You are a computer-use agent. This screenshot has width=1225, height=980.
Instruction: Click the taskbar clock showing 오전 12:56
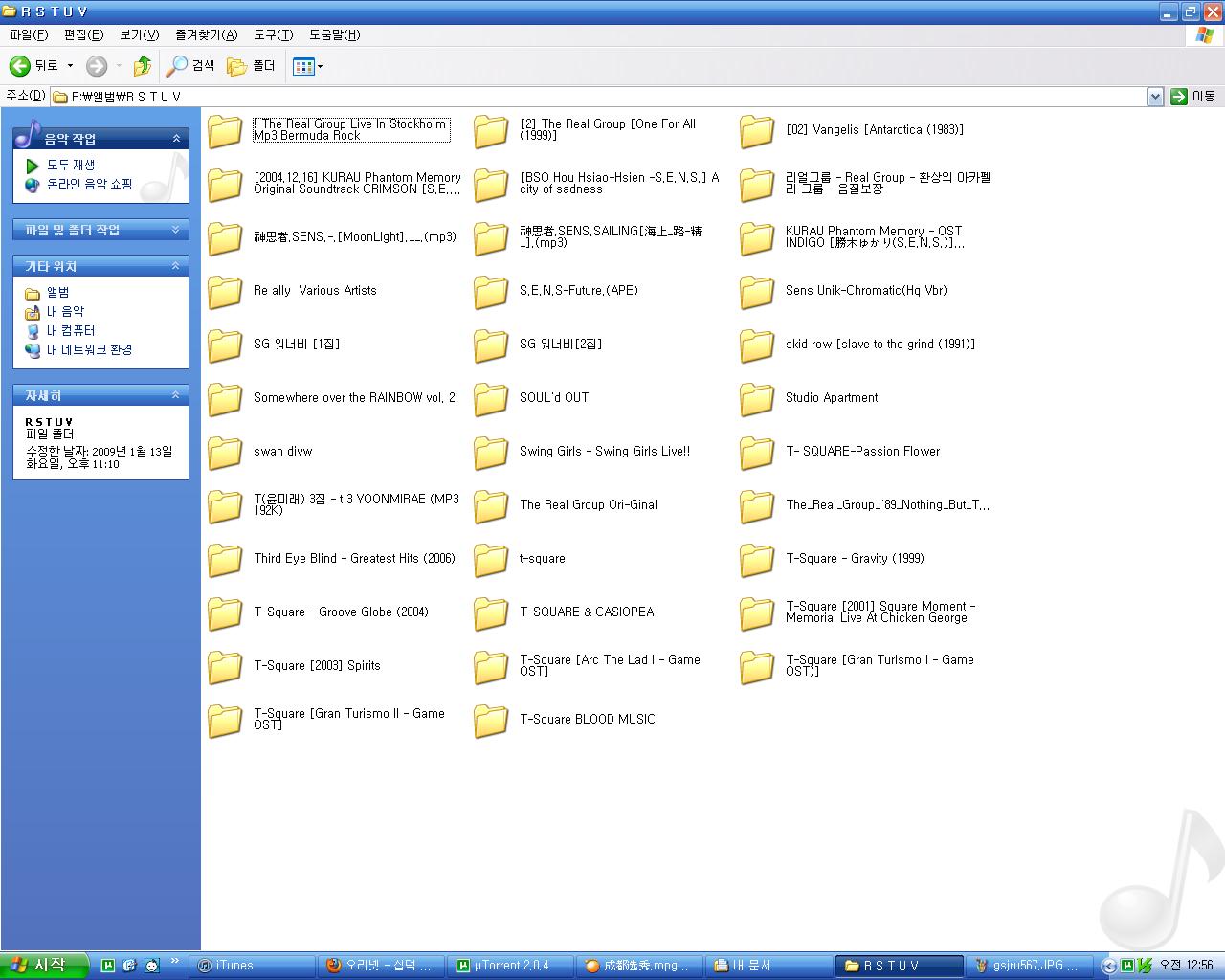pos(1186,966)
